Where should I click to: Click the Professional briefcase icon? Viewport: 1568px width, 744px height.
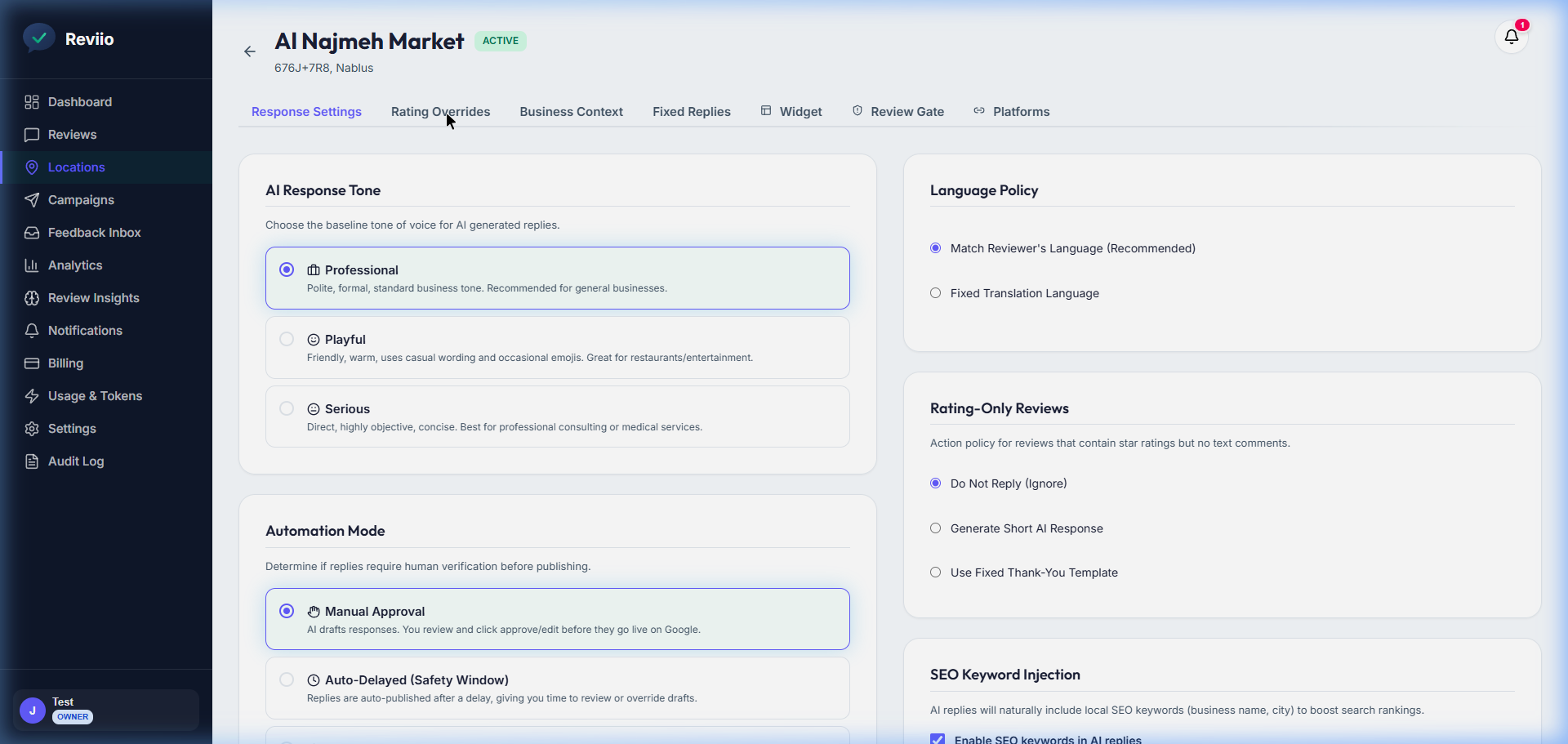point(314,270)
